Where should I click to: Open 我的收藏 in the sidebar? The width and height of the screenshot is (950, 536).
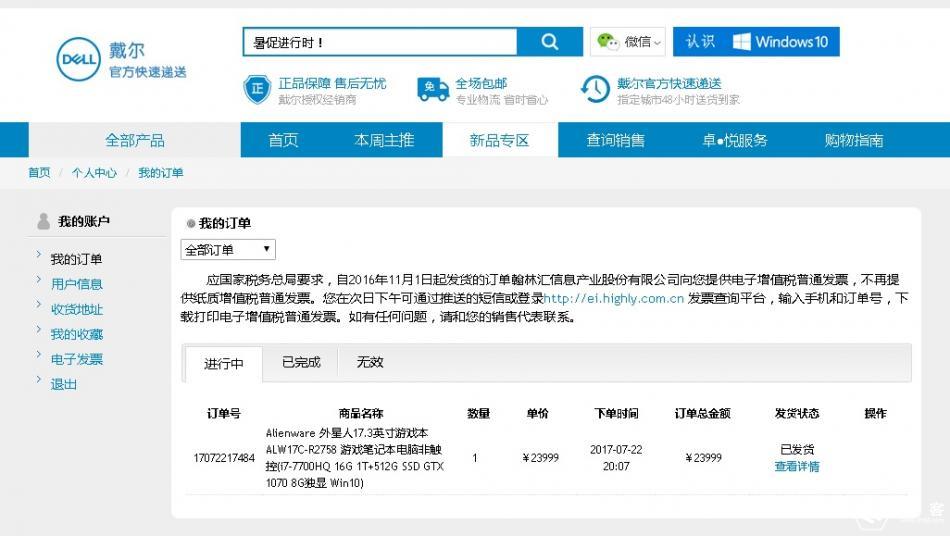pos(76,334)
